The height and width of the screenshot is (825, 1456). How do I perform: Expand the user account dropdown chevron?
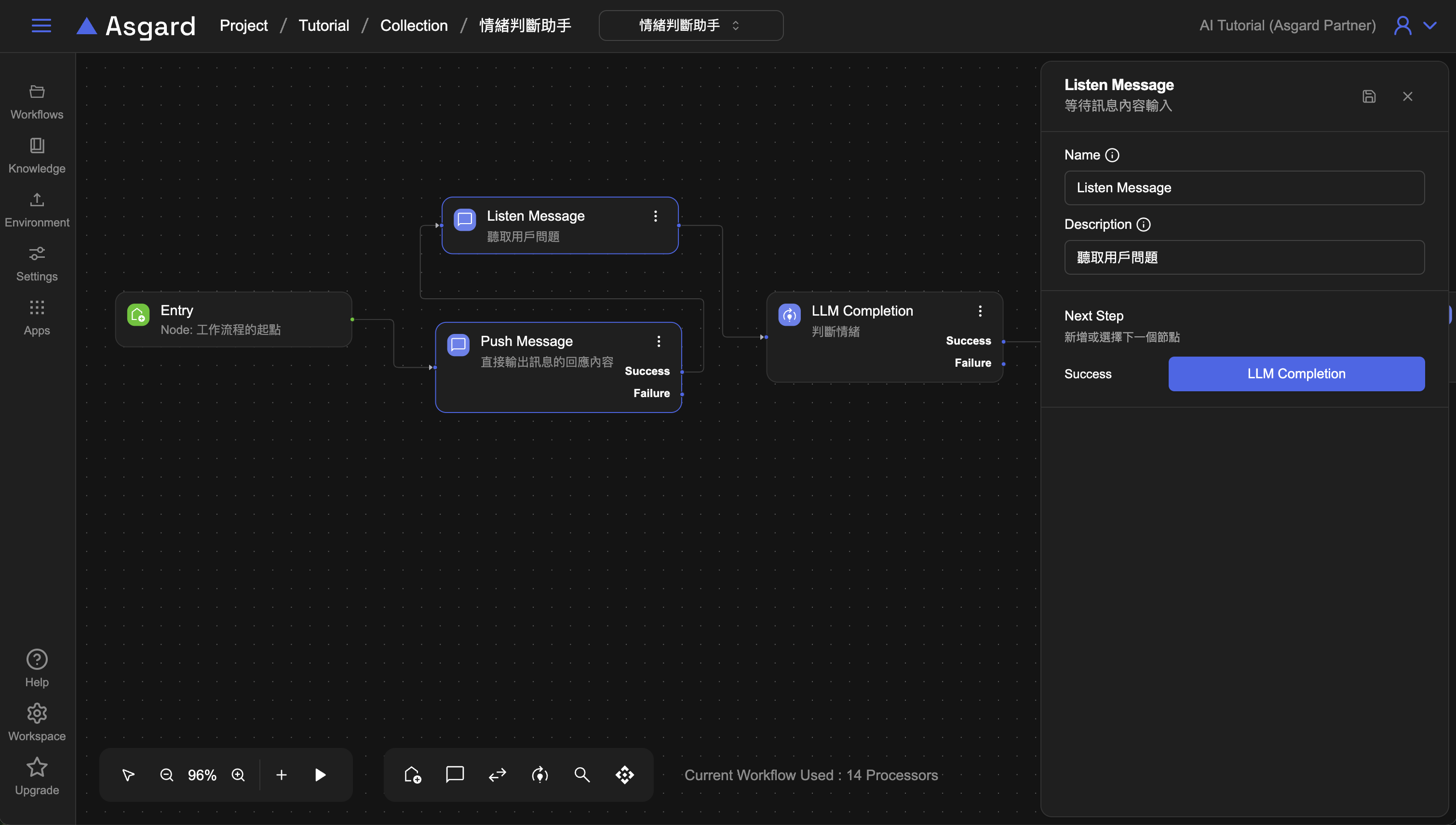pos(1430,26)
